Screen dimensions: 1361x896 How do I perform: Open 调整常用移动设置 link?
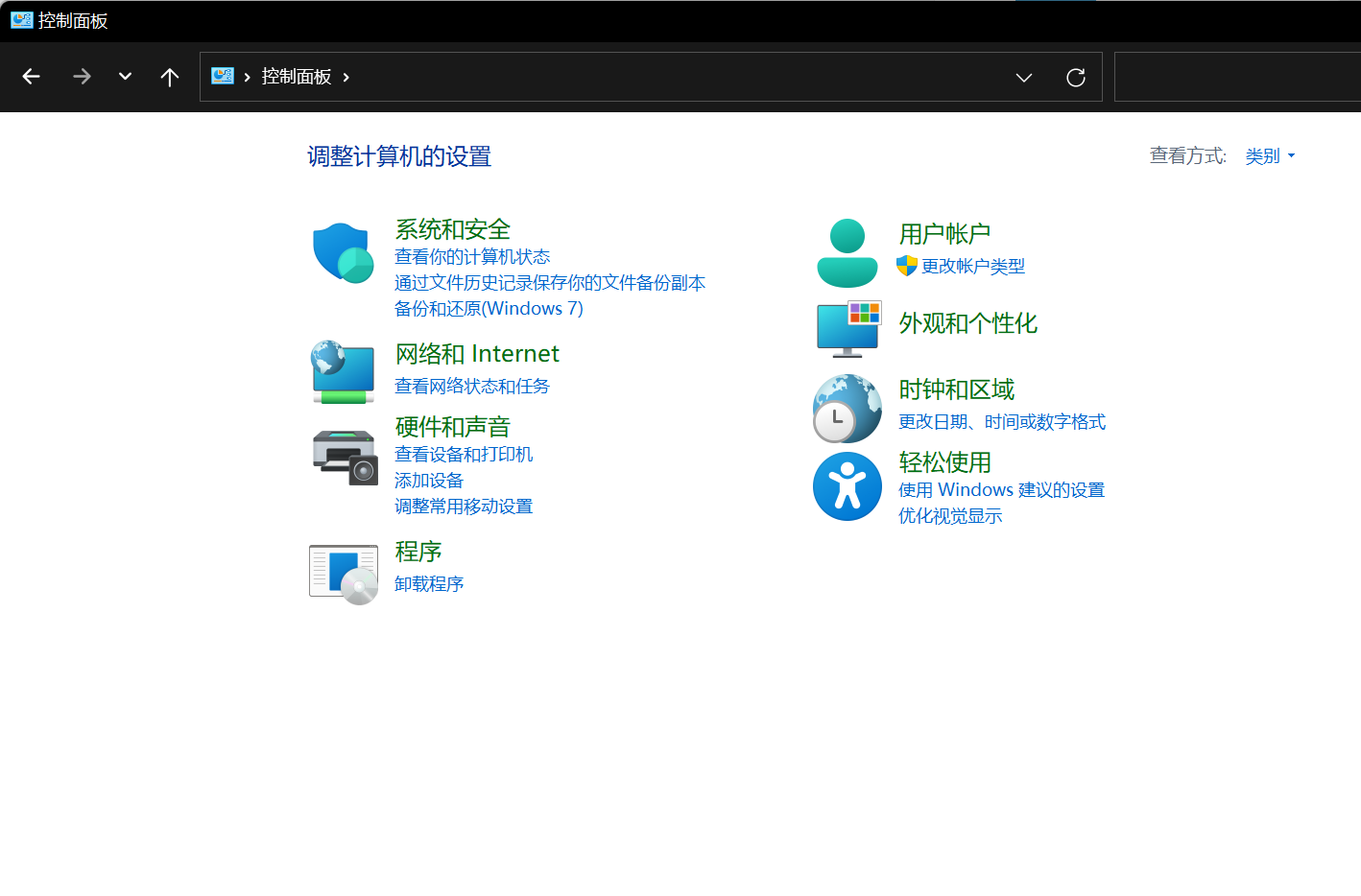pyautogui.click(x=464, y=506)
